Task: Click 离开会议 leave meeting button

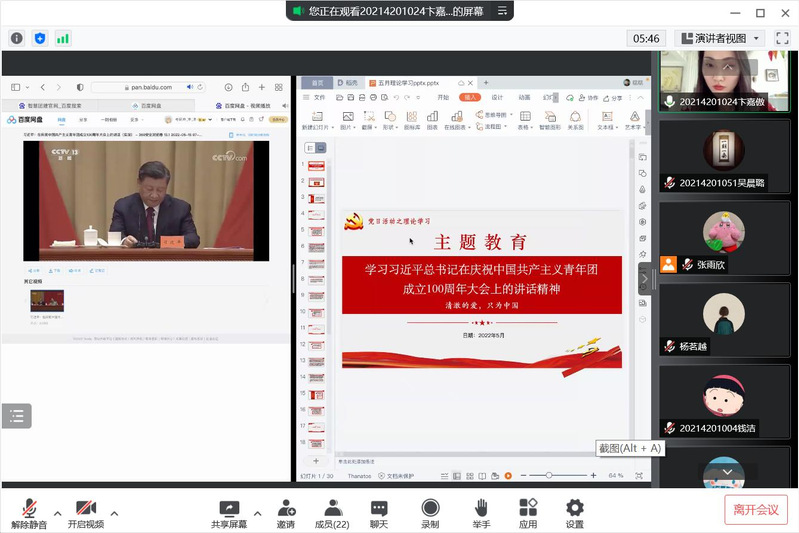Action: click(x=756, y=510)
